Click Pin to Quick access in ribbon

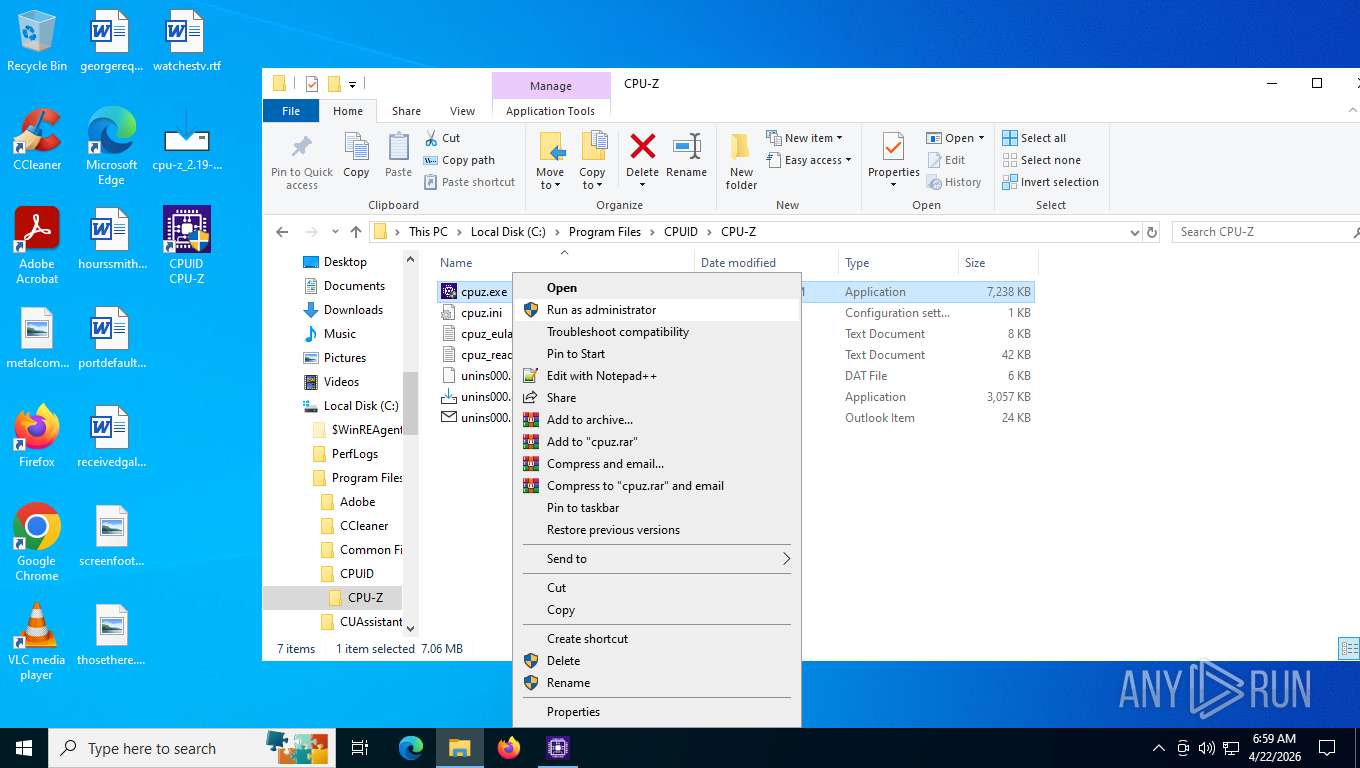[301, 162]
